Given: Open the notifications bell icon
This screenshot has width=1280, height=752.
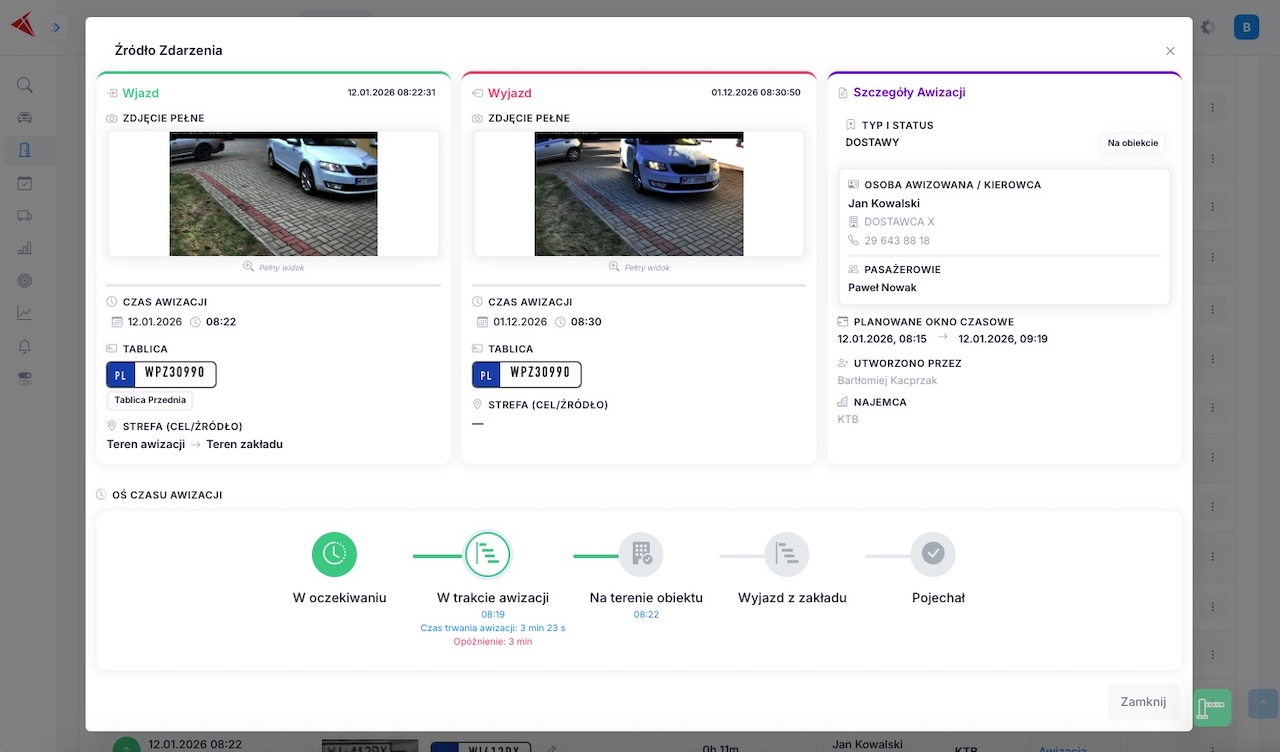Looking at the screenshot, I should coord(25,346).
